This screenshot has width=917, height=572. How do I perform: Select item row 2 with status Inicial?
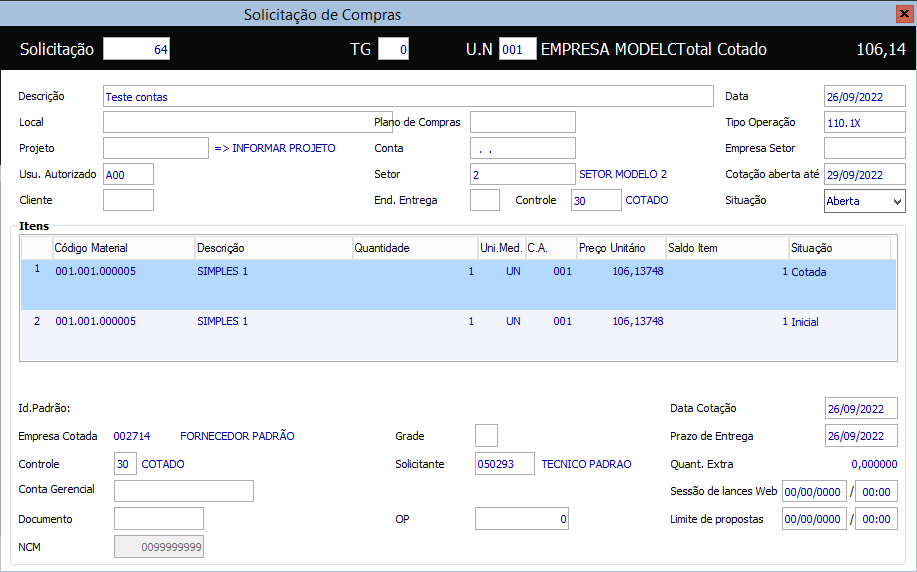coord(458,335)
